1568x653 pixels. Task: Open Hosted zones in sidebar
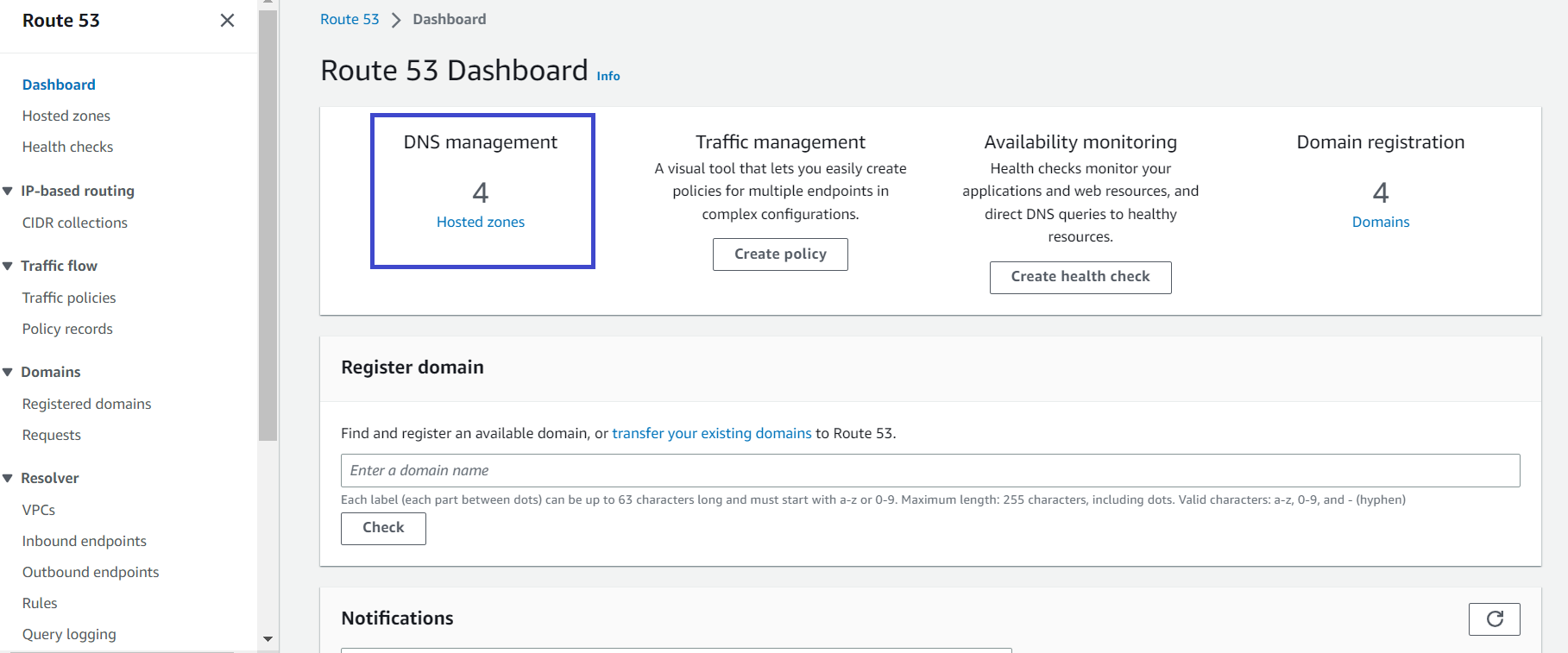point(66,116)
